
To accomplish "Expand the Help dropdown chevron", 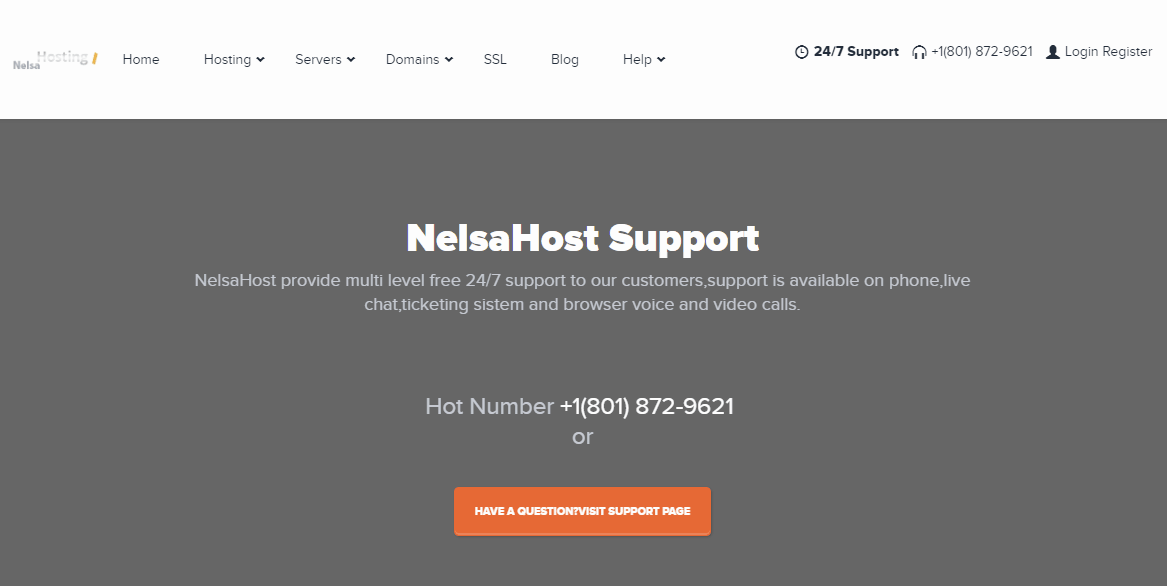I will click(x=661, y=60).
